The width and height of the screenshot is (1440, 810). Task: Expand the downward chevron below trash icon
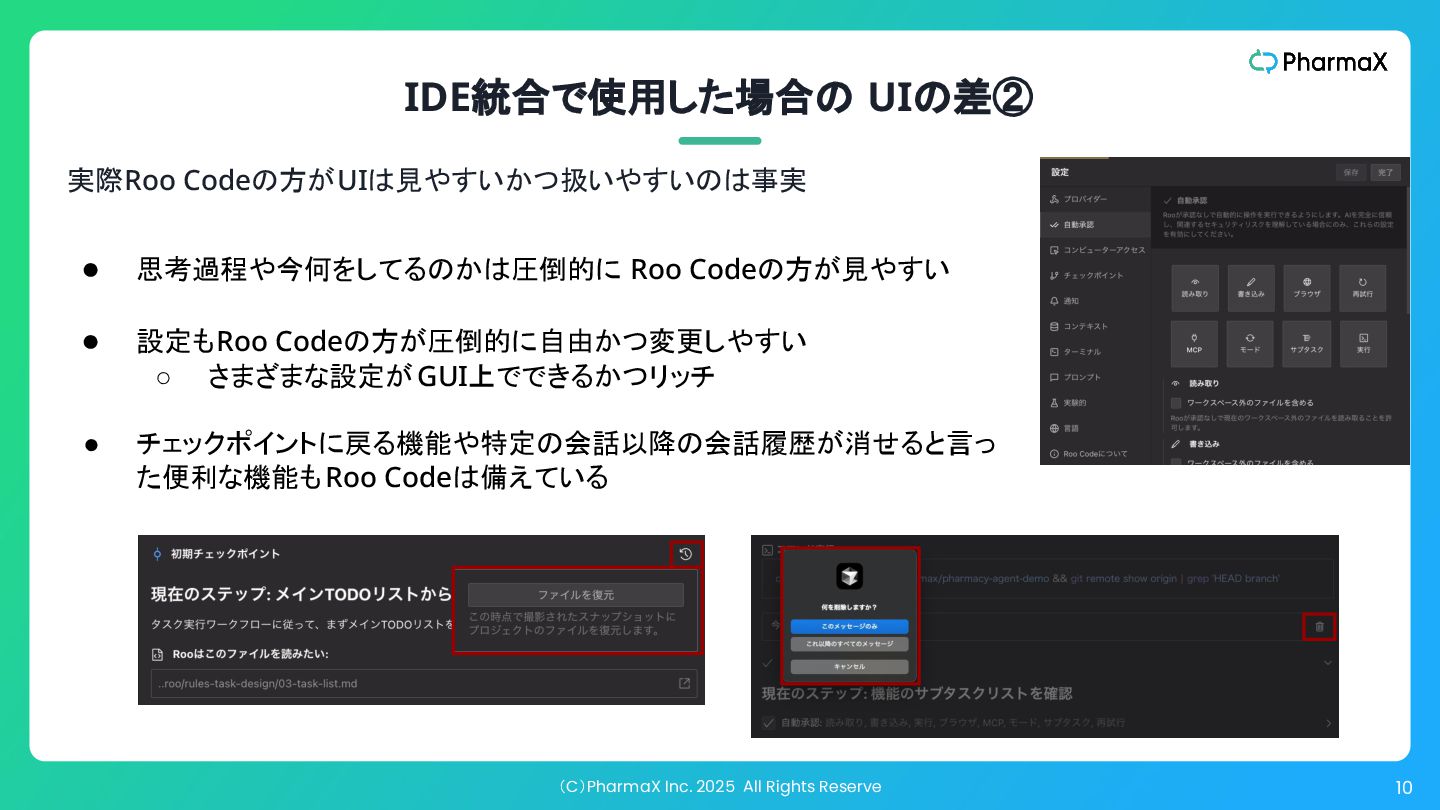[1328, 662]
